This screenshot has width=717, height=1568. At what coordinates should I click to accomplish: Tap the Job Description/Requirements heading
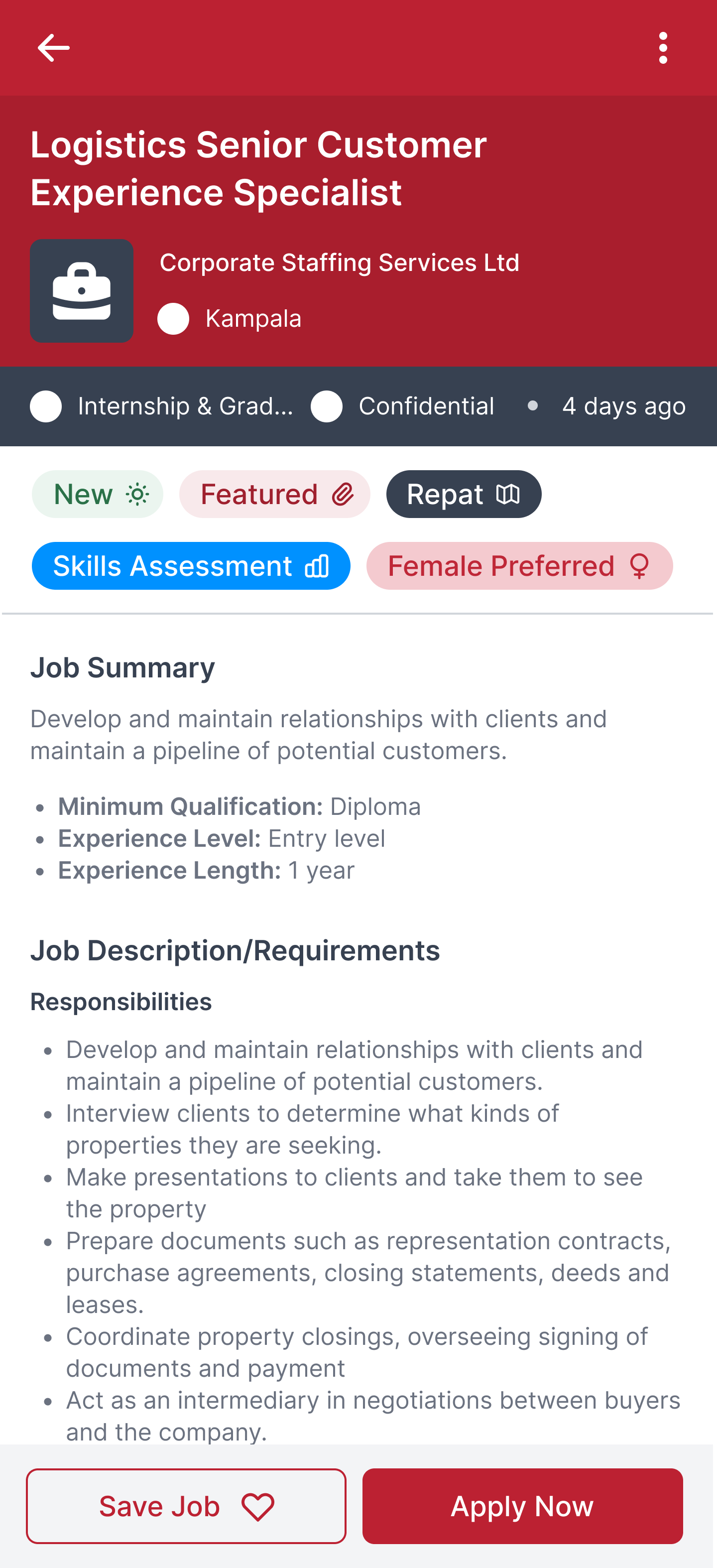(x=235, y=951)
